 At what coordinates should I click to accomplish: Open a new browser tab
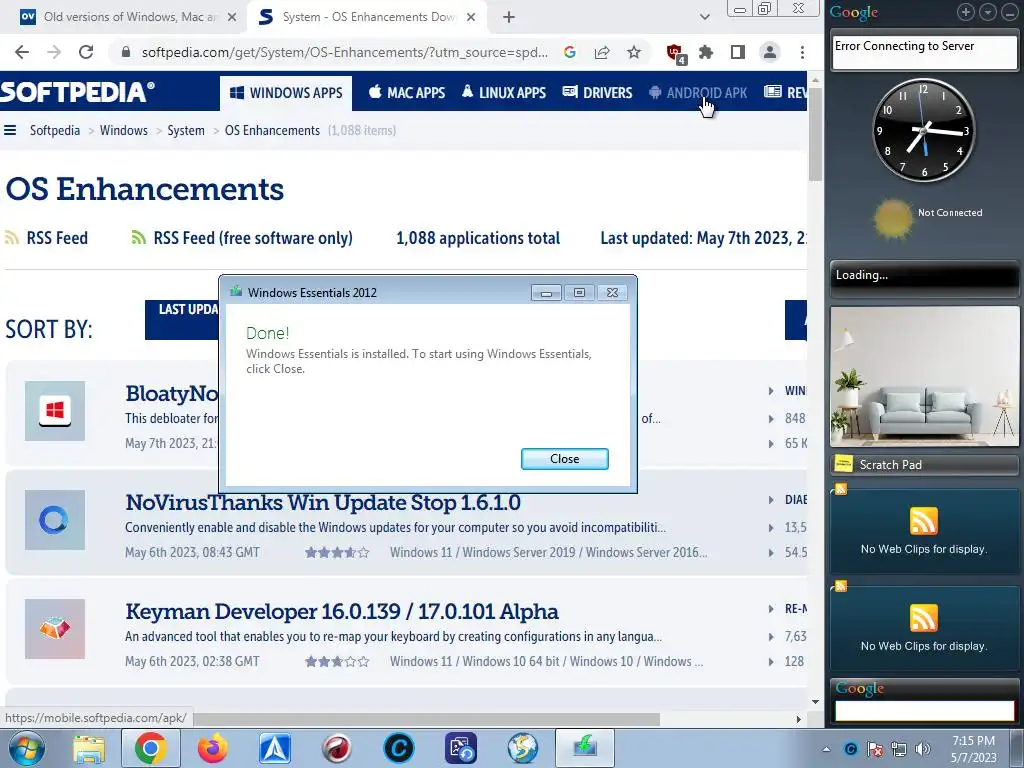pos(509,17)
